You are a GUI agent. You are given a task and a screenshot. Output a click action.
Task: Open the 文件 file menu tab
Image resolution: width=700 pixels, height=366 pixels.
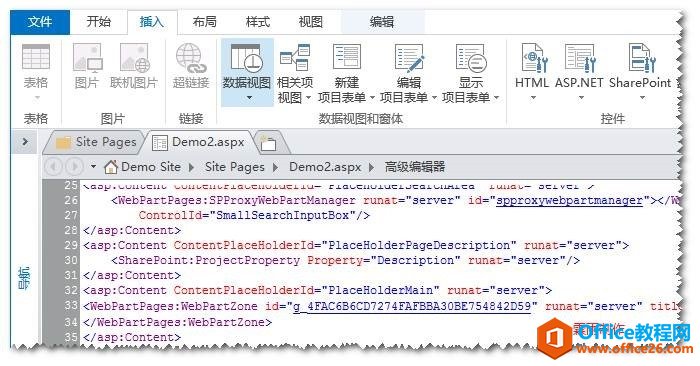[40, 22]
